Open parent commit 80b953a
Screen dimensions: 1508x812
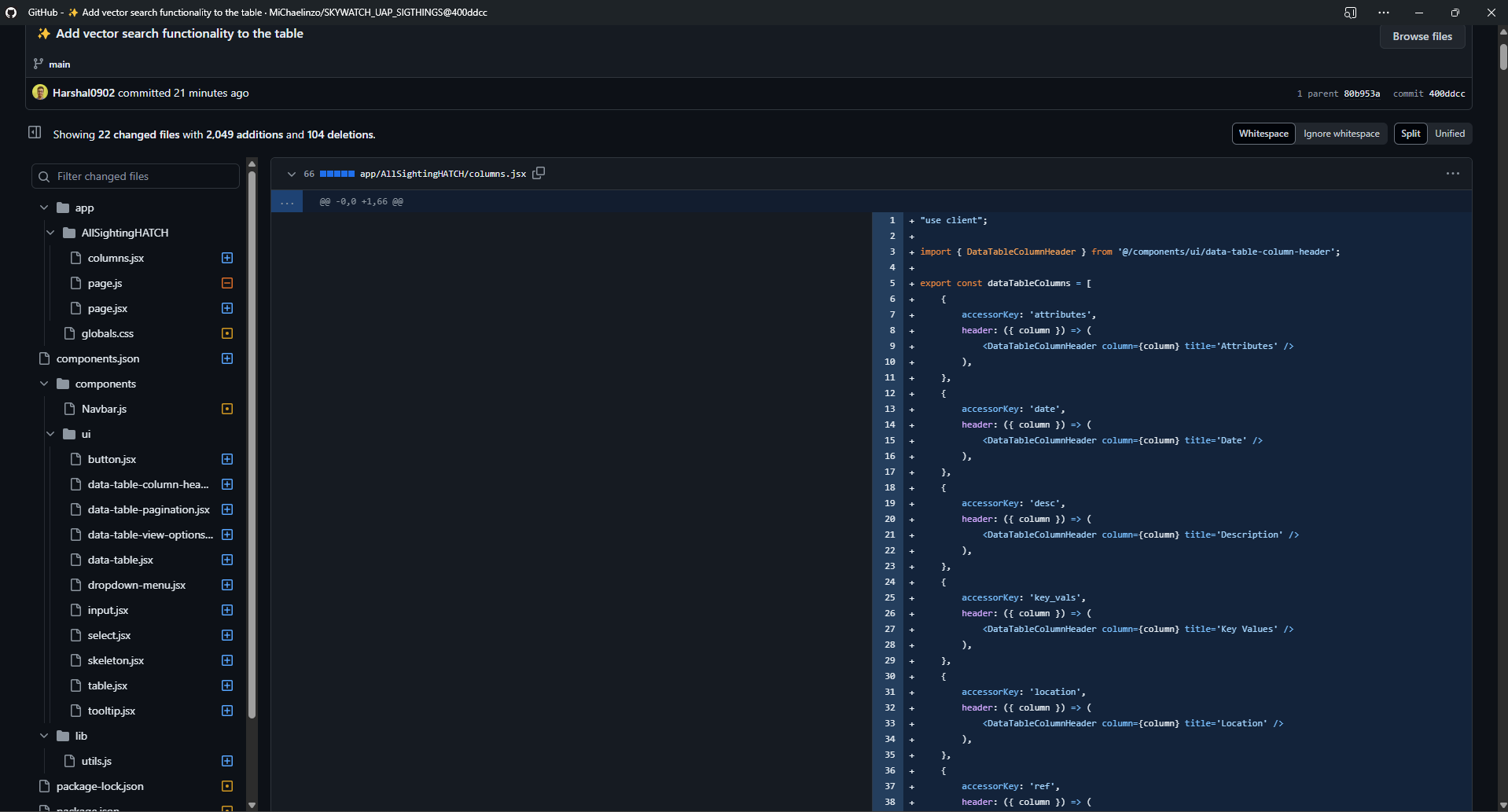1362,94
